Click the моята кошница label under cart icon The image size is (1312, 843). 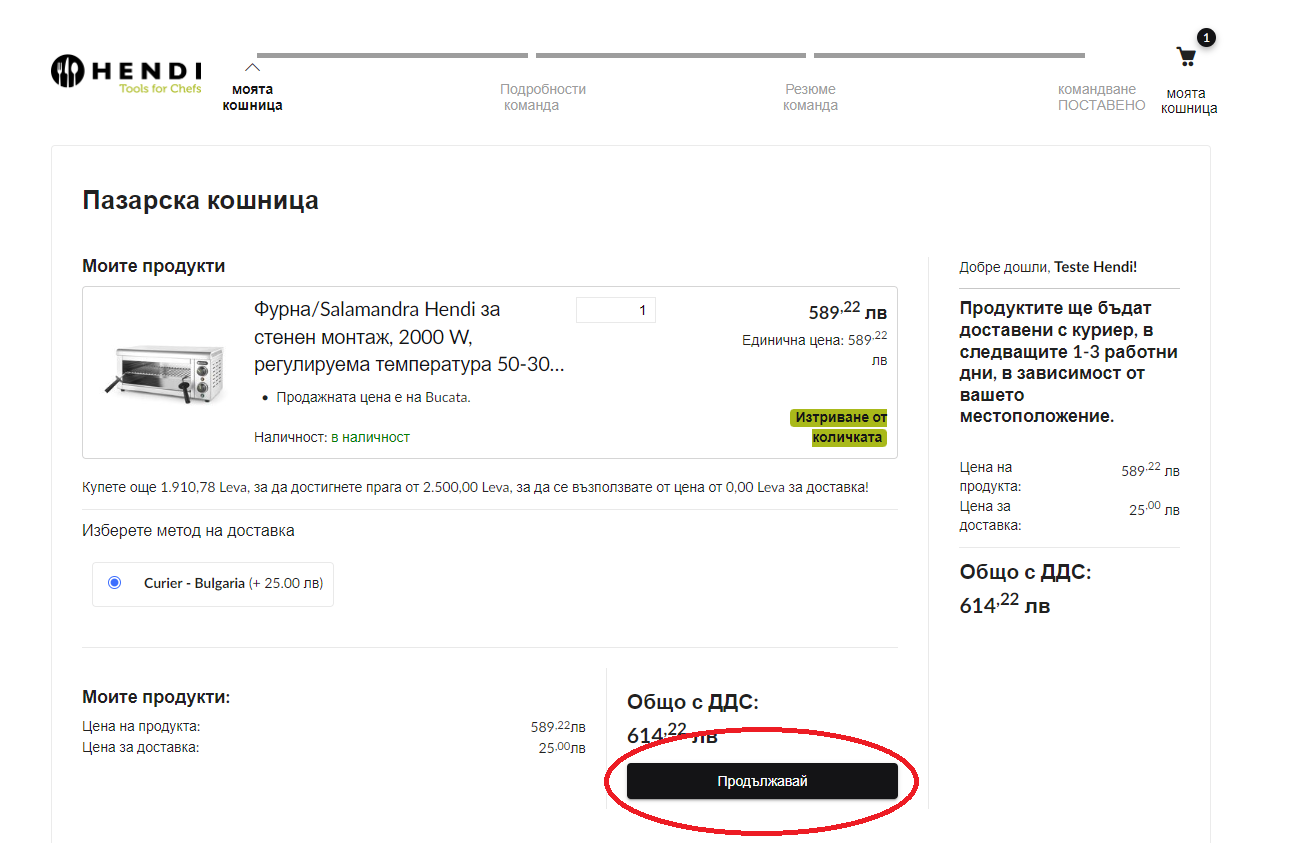(x=1189, y=101)
